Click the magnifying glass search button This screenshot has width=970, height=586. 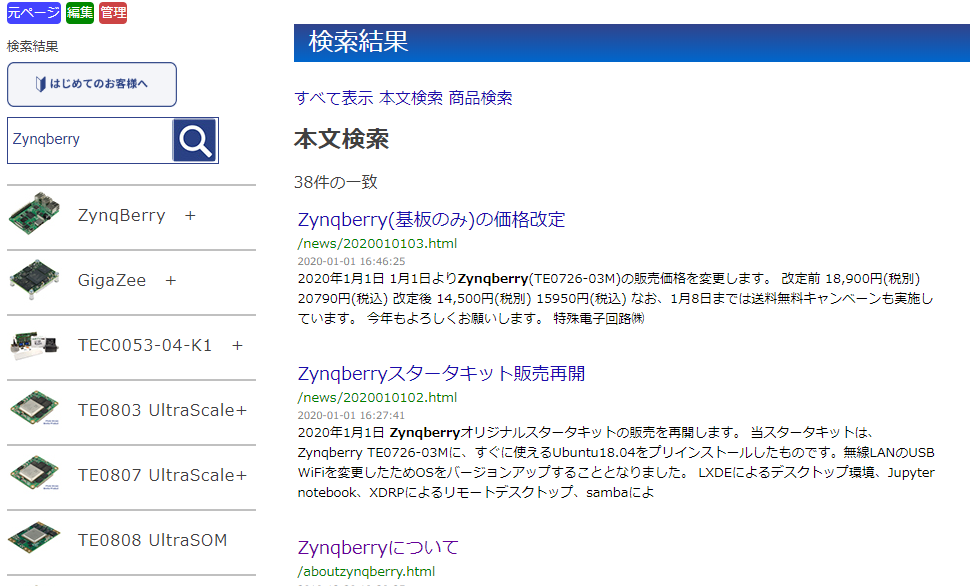194,140
